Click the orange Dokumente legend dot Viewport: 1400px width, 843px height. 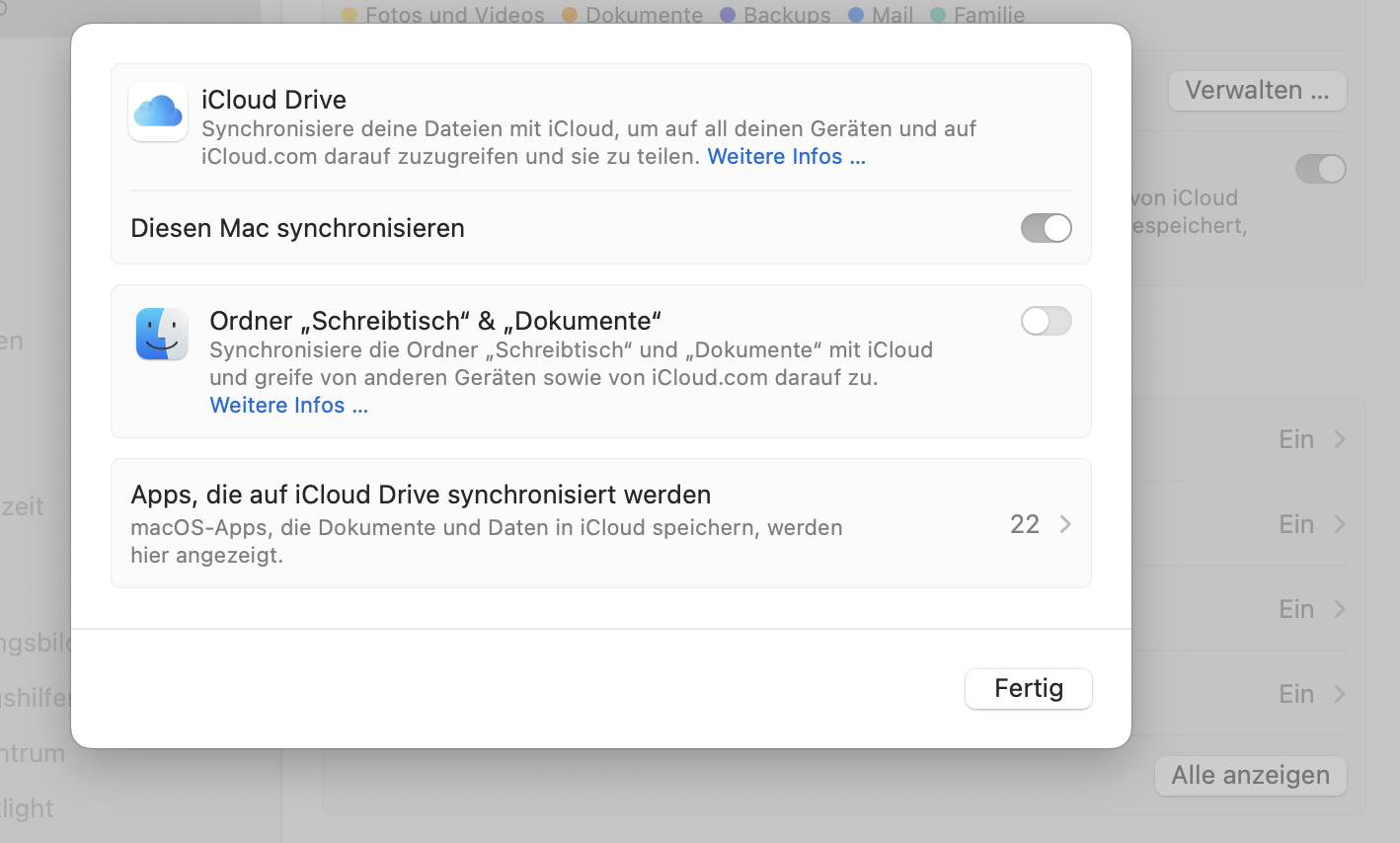[570, 15]
